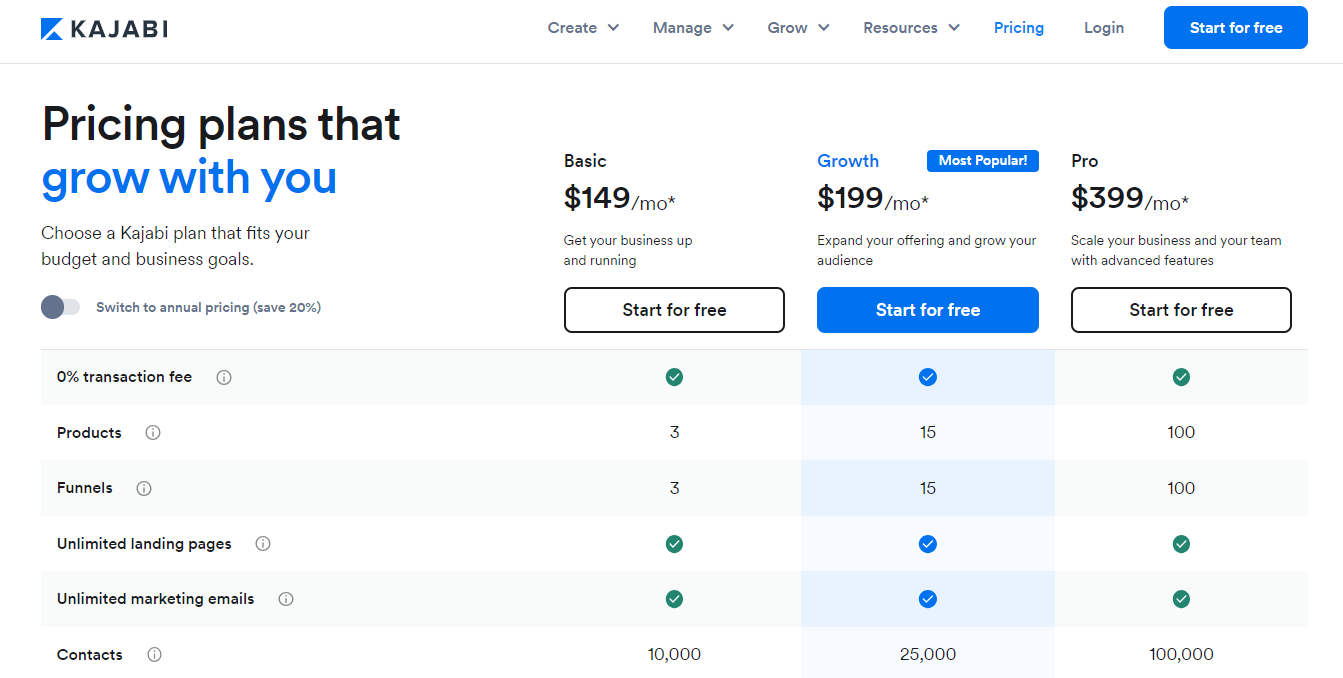Click the Kajabi logo icon
1343x678 pixels.
pyautogui.click(x=52, y=29)
